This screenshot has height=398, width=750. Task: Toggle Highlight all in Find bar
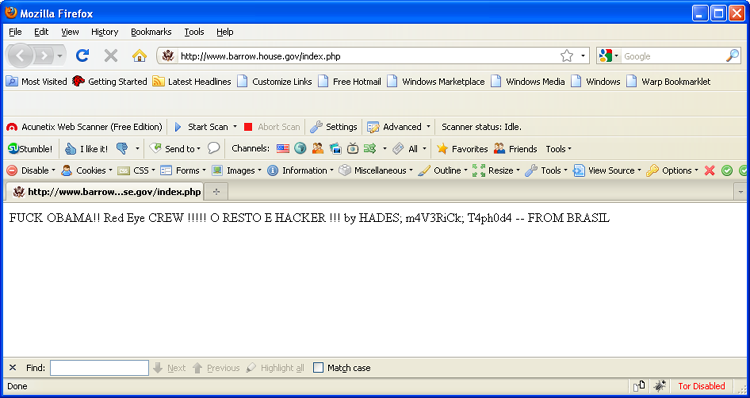tap(275, 367)
